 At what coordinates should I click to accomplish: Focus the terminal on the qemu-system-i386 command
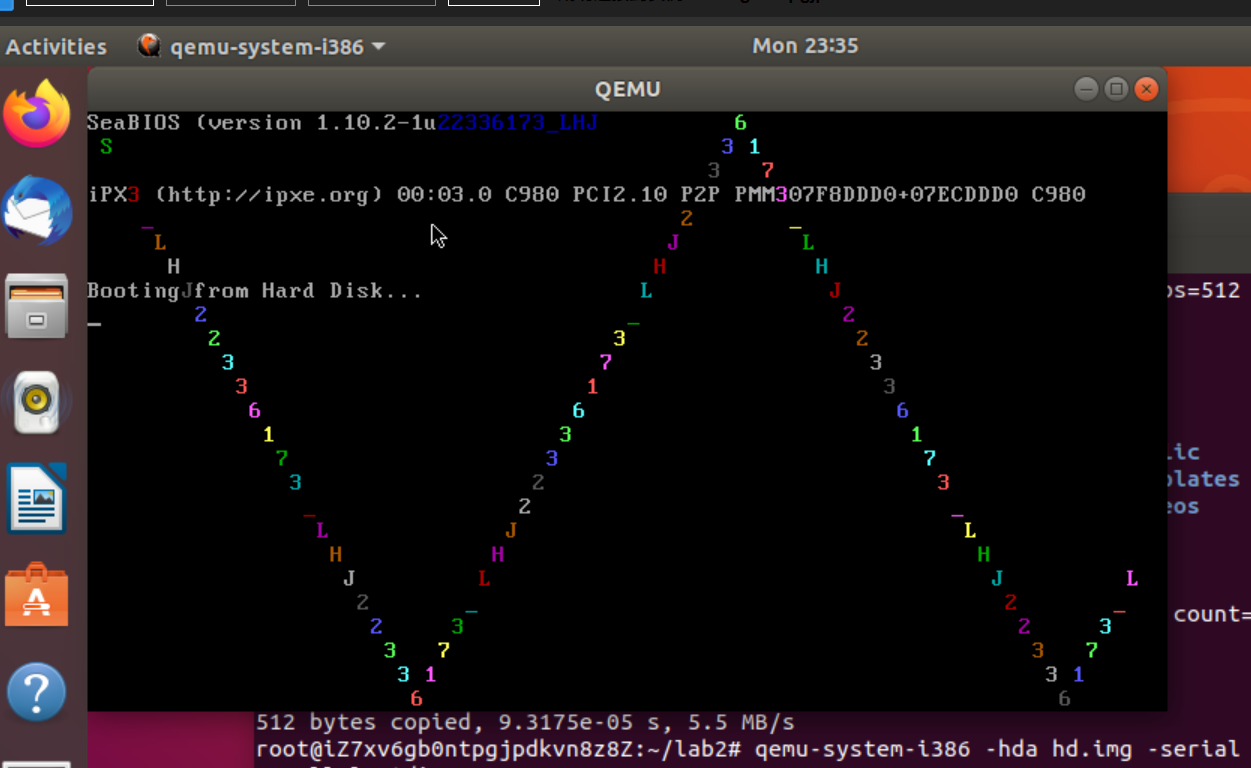pyautogui.click(x=996, y=749)
